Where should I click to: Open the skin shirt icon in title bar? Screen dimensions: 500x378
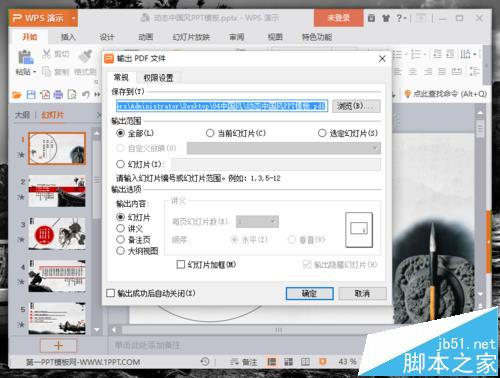[x=386, y=18]
